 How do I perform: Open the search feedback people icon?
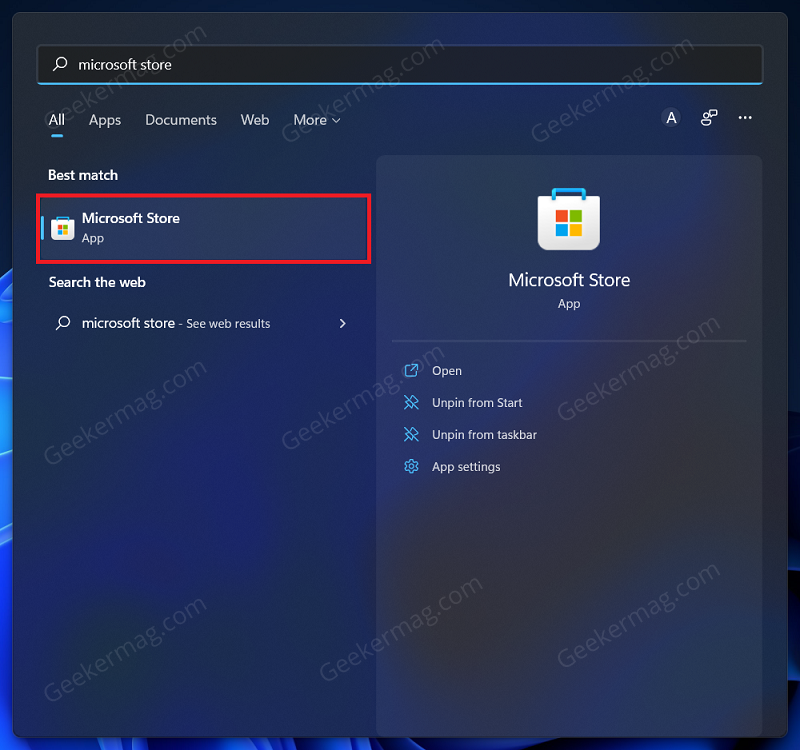coord(709,118)
